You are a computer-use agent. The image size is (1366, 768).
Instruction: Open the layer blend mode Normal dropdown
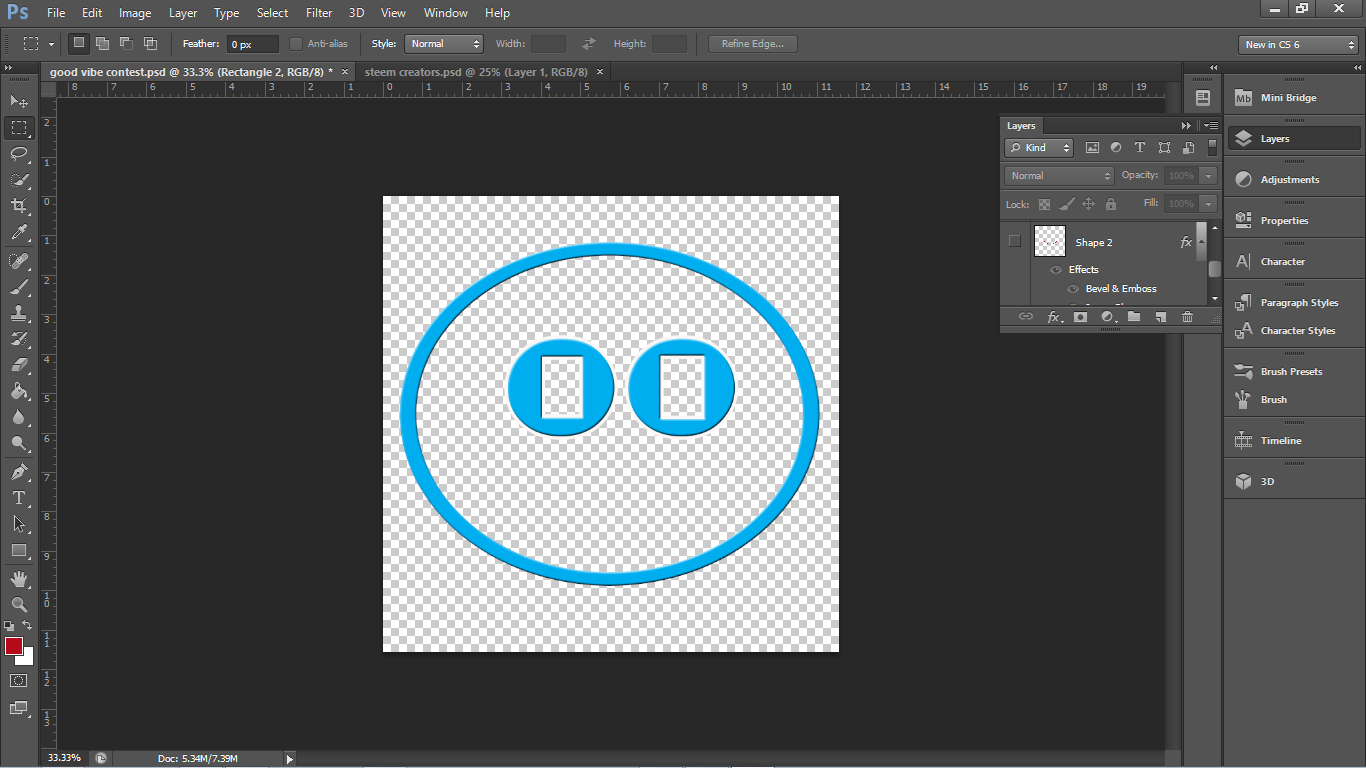1059,176
